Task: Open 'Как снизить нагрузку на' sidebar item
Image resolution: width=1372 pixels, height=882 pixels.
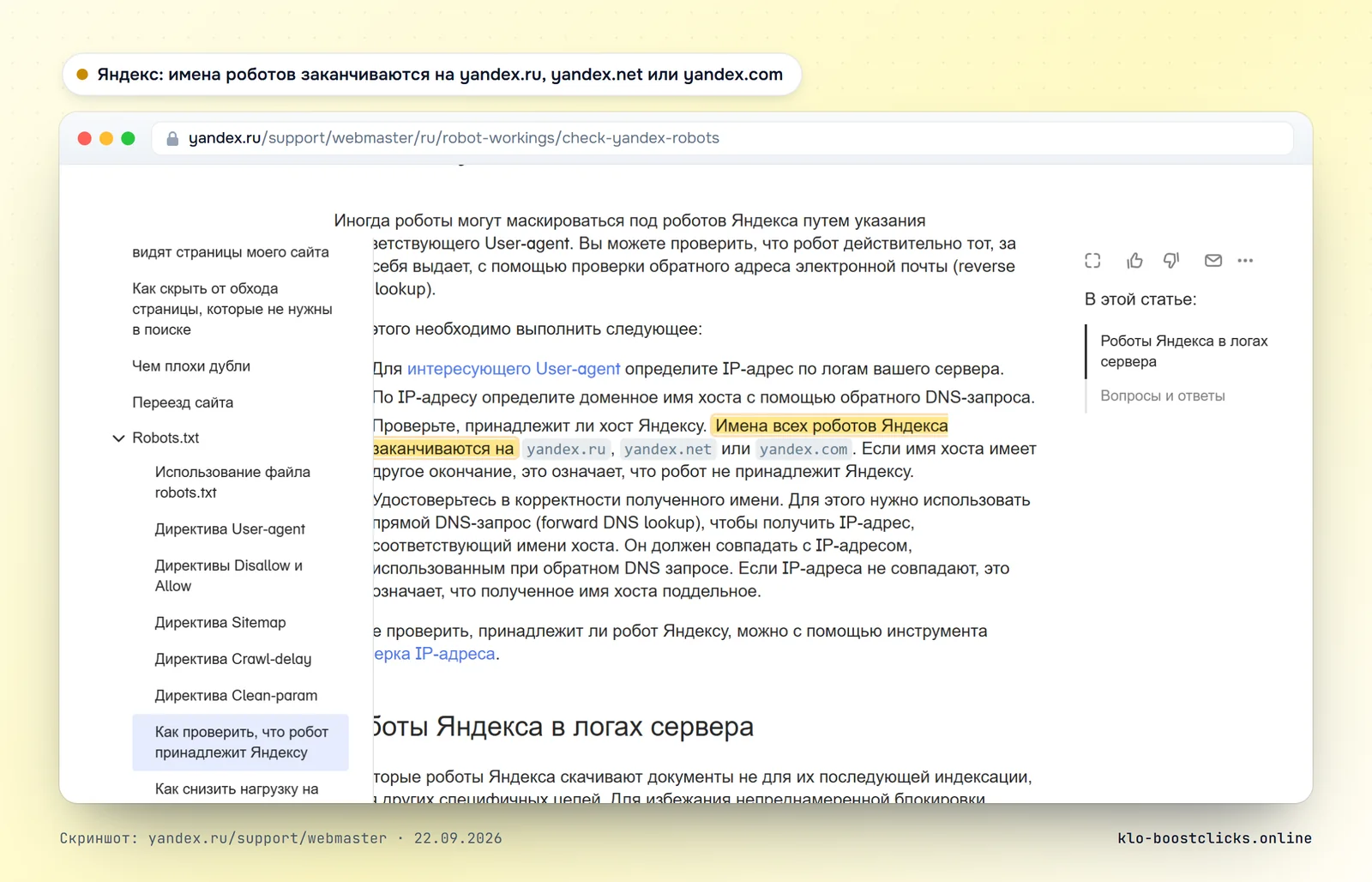Action: (x=237, y=789)
